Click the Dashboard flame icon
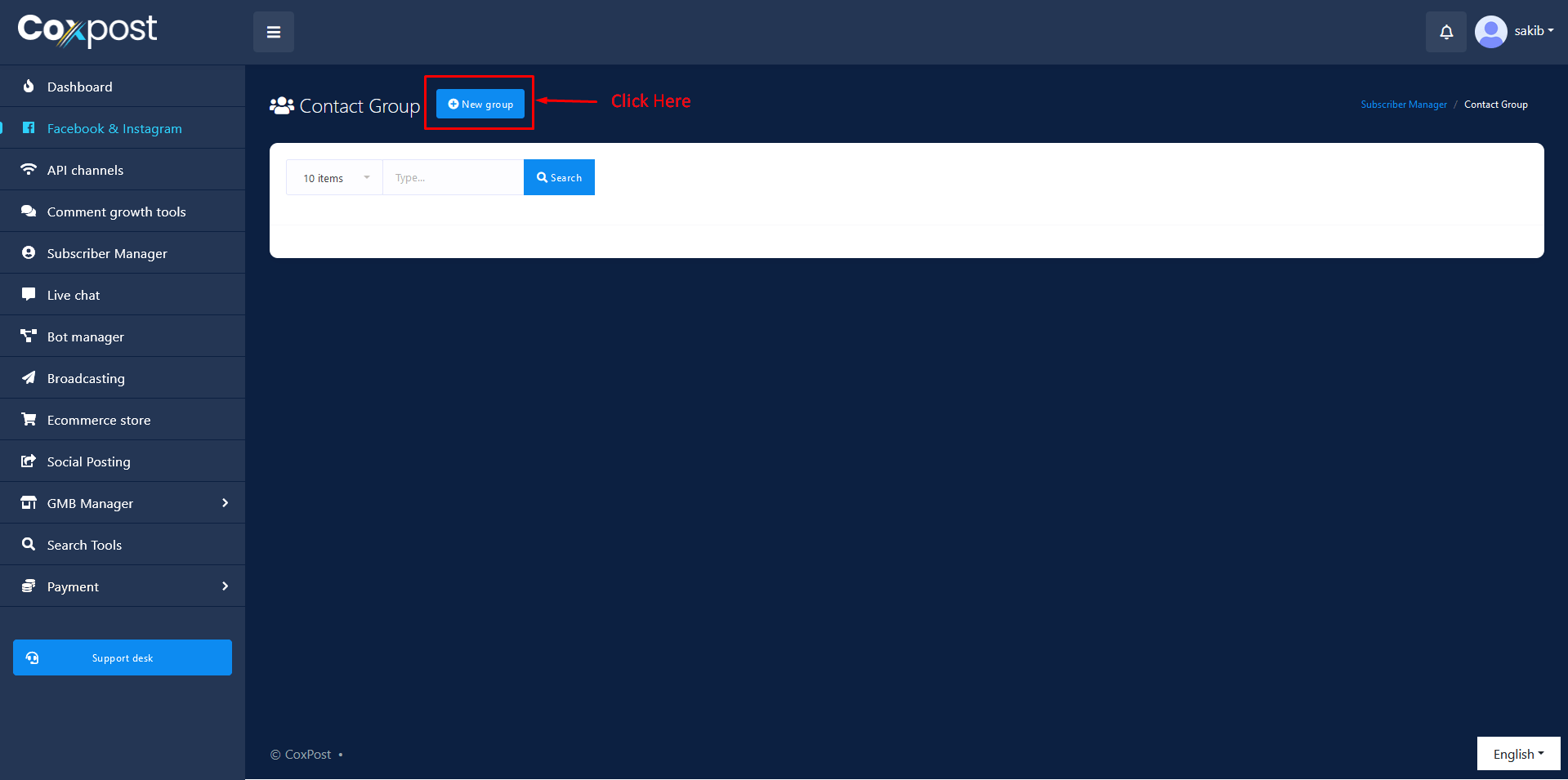 (x=29, y=87)
